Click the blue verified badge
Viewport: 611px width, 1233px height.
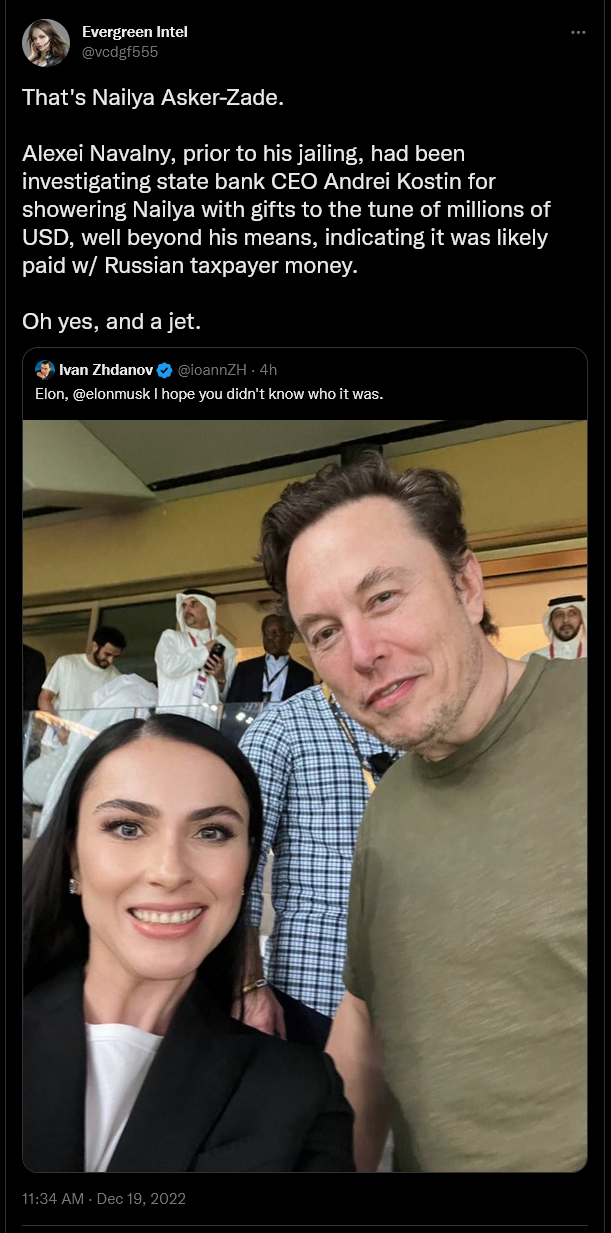[x=165, y=369]
